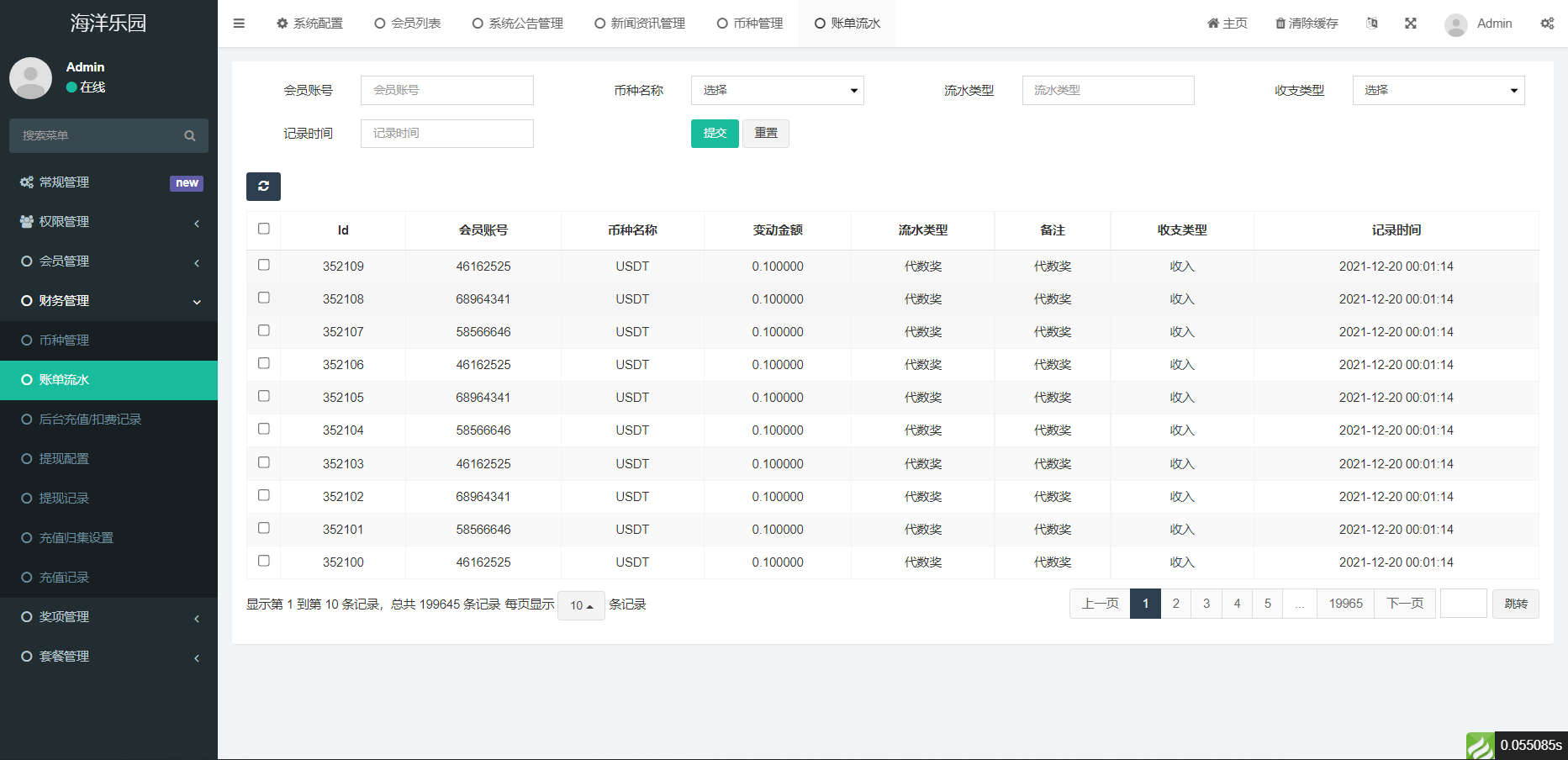Image resolution: width=1568 pixels, height=760 pixels.
Task: Switch to the 系统公告管理 tab
Action: point(518,24)
